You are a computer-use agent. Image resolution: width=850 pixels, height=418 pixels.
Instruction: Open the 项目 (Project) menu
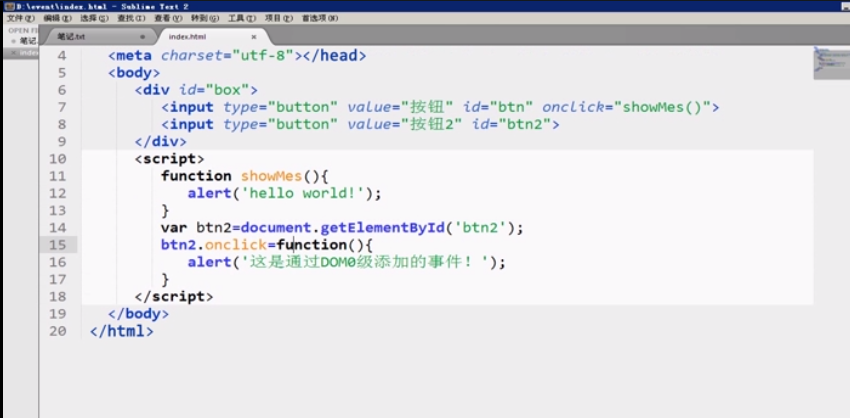[279, 18]
